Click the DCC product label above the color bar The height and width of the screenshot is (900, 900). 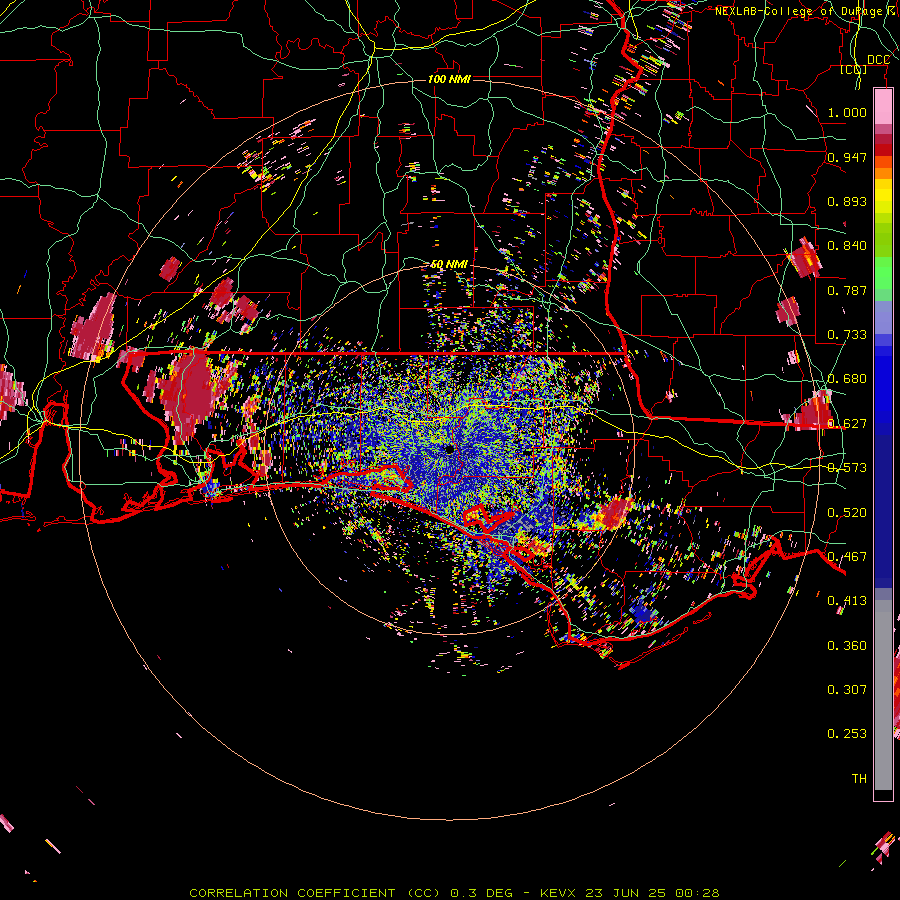[x=878, y=60]
